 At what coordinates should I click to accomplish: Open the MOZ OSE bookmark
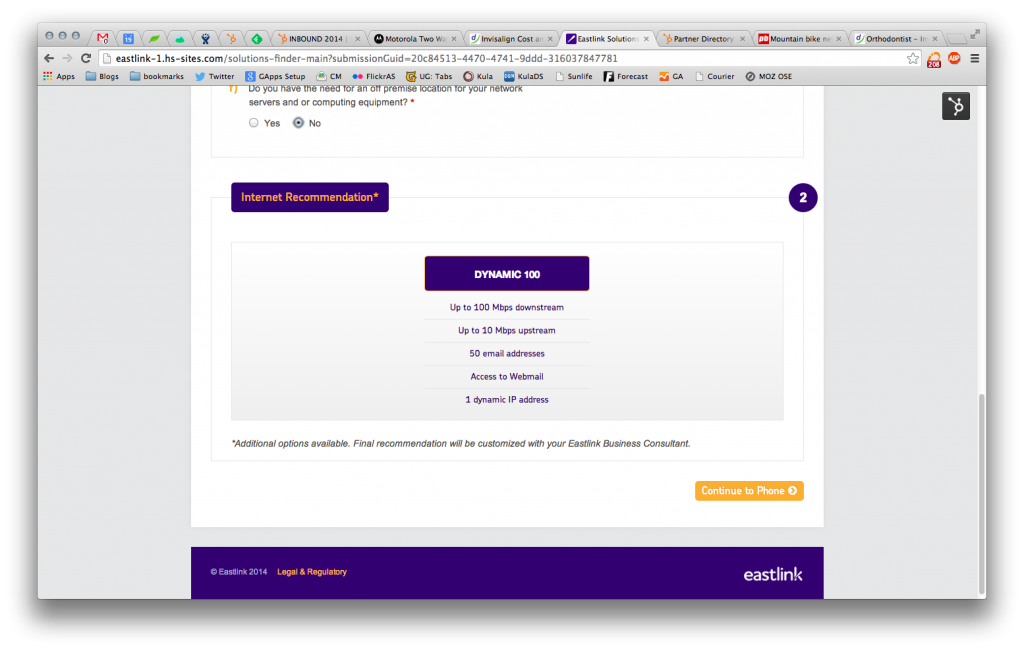[x=769, y=76]
